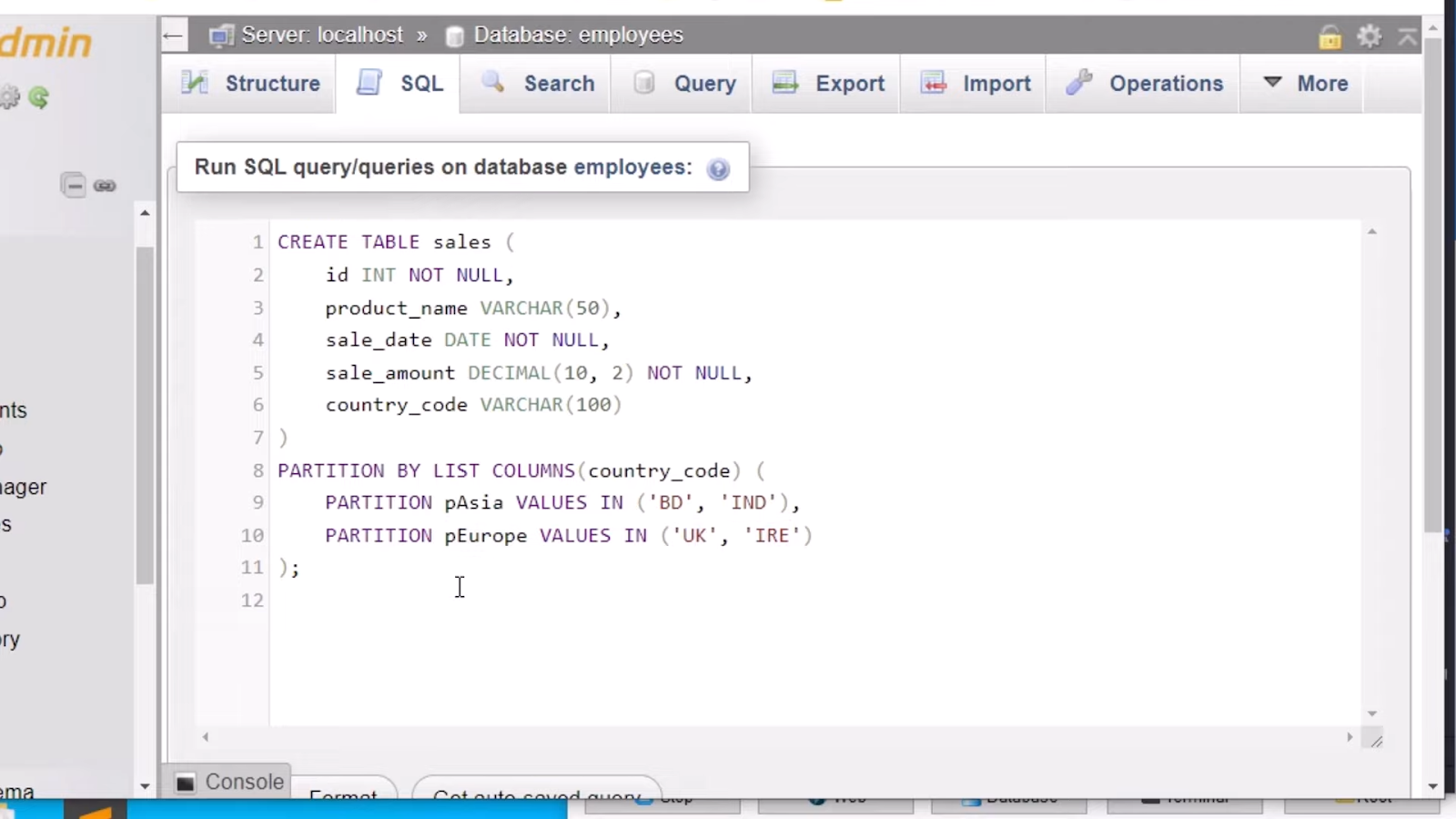Click the server icon in breadcrumb
This screenshot has width=1456, height=819.
tap(221, 36)
